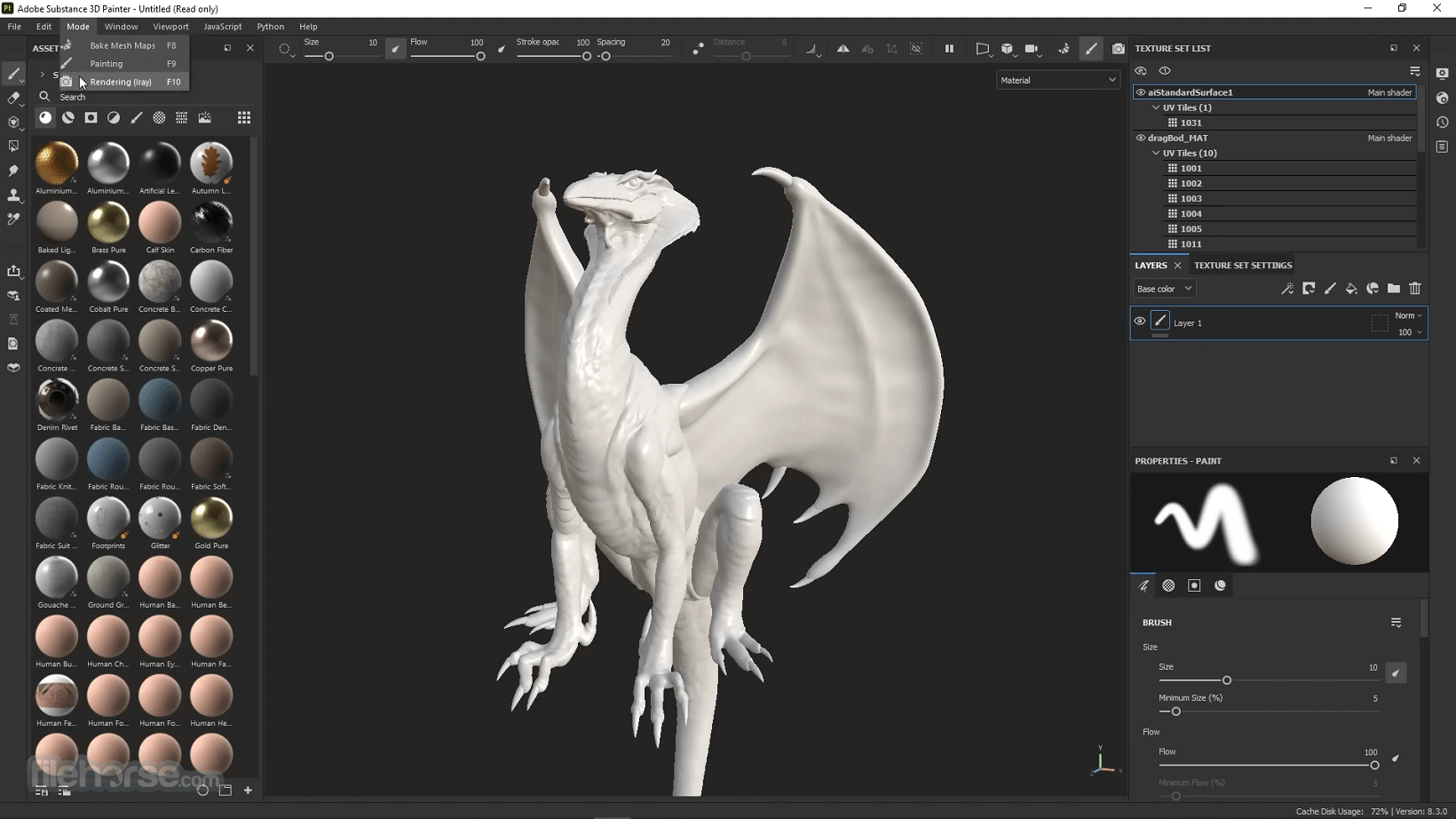Toggle visibility of dragBod_MAT texture set
Image resolution: width=1456 pixels, height=819 pixels.
[x=1141, y=138]
